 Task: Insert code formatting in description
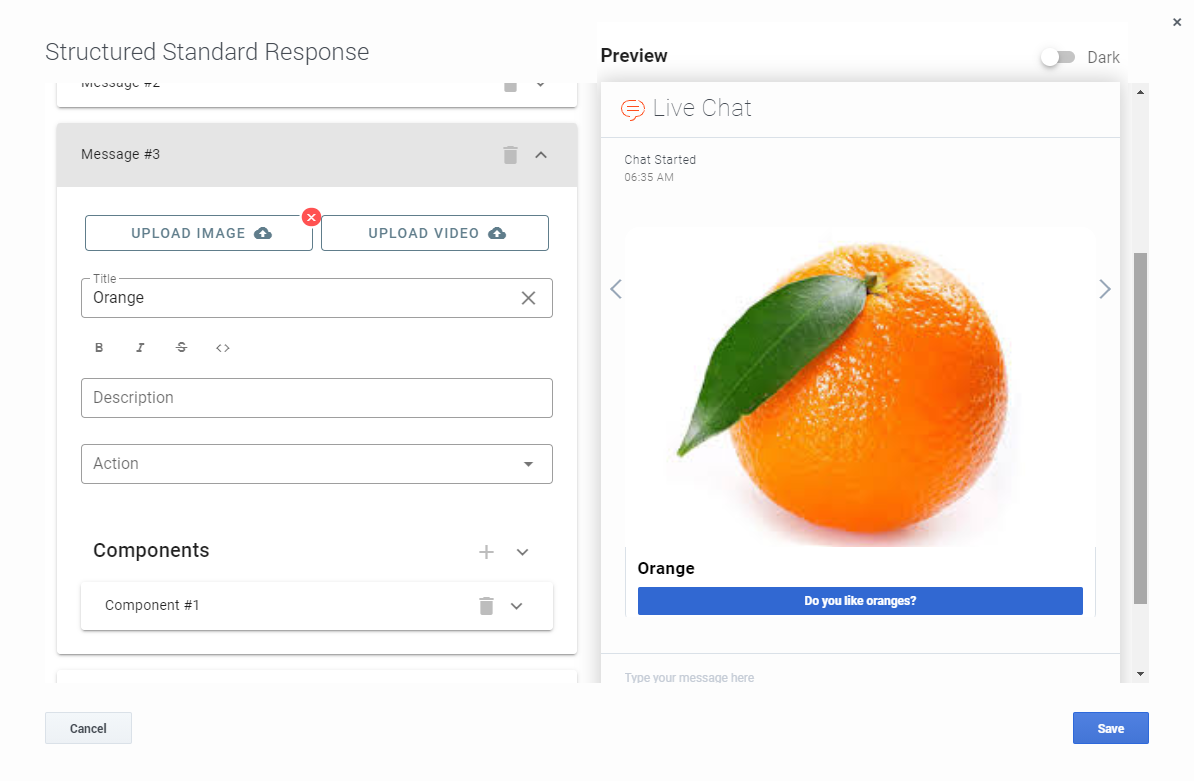(223, 348)
